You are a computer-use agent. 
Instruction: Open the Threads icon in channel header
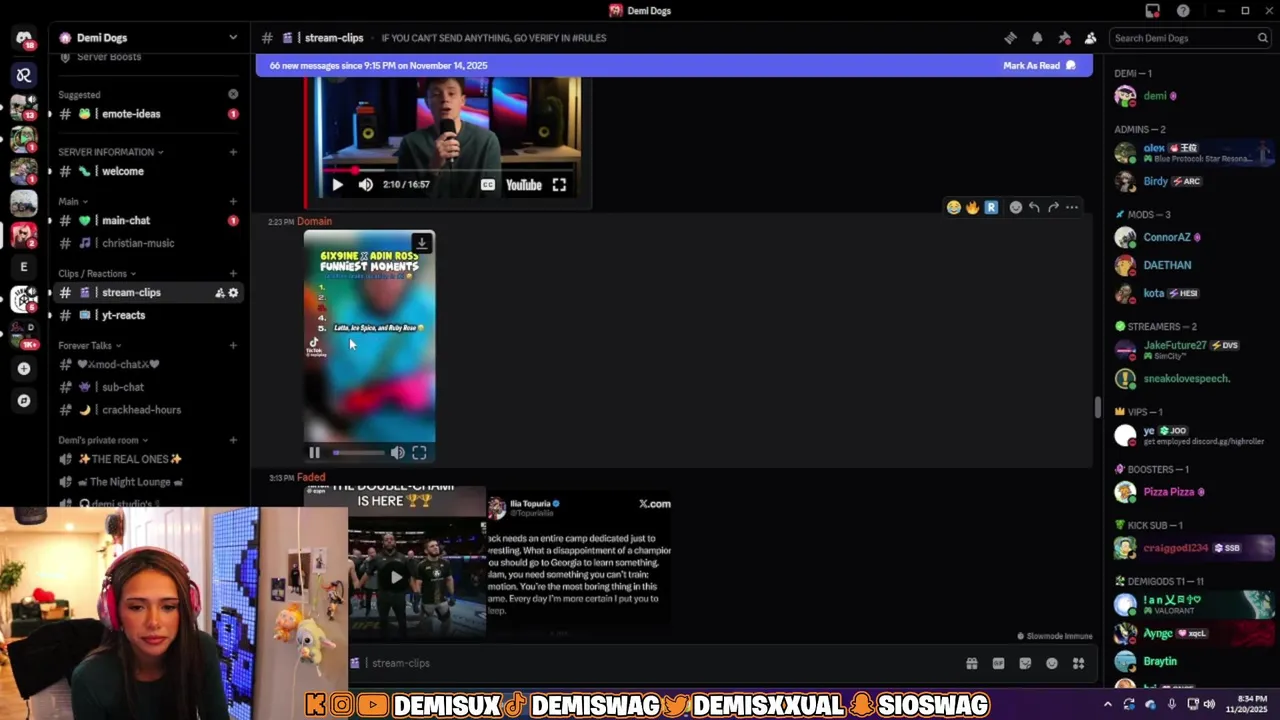pyautogui.click(x=1010, y=38)
